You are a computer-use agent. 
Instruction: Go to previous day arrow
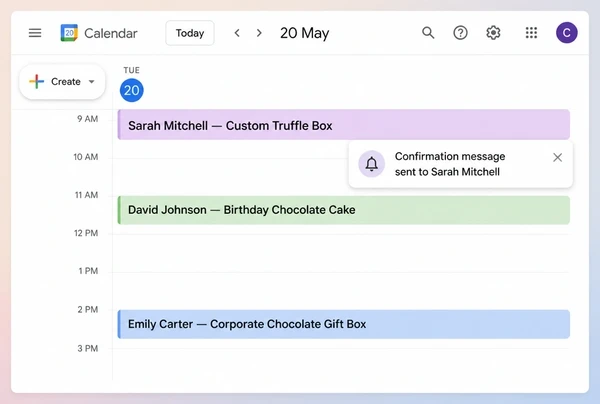pos(237,33)
